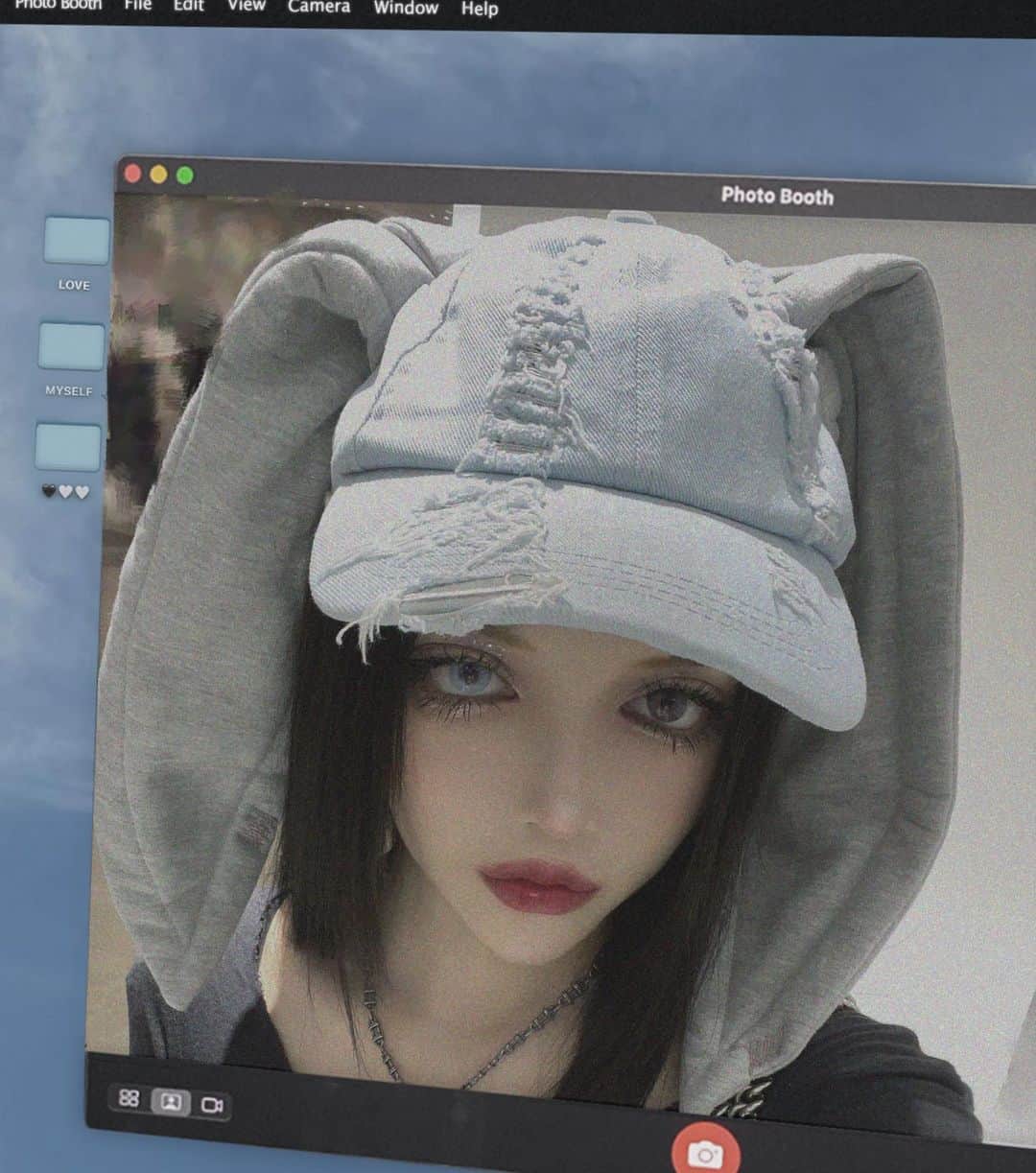Click the Photo Booth window title
The image size is (1036, 1173).
[777, 196]
